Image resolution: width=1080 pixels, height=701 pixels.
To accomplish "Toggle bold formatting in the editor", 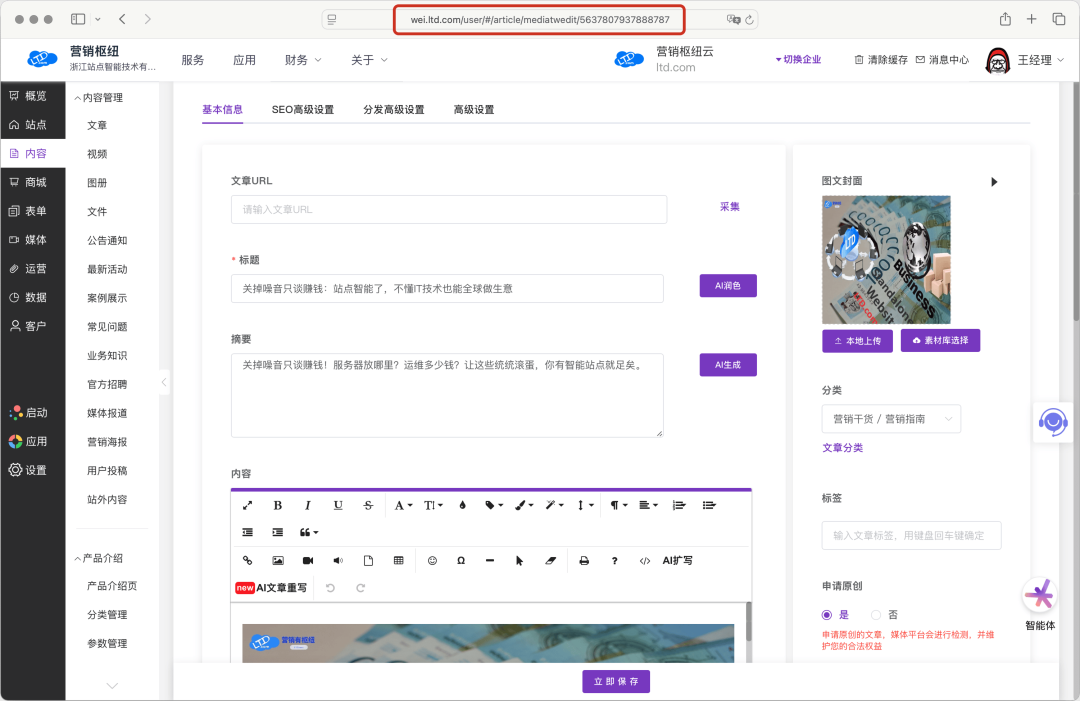I will [x=278, y=506].
